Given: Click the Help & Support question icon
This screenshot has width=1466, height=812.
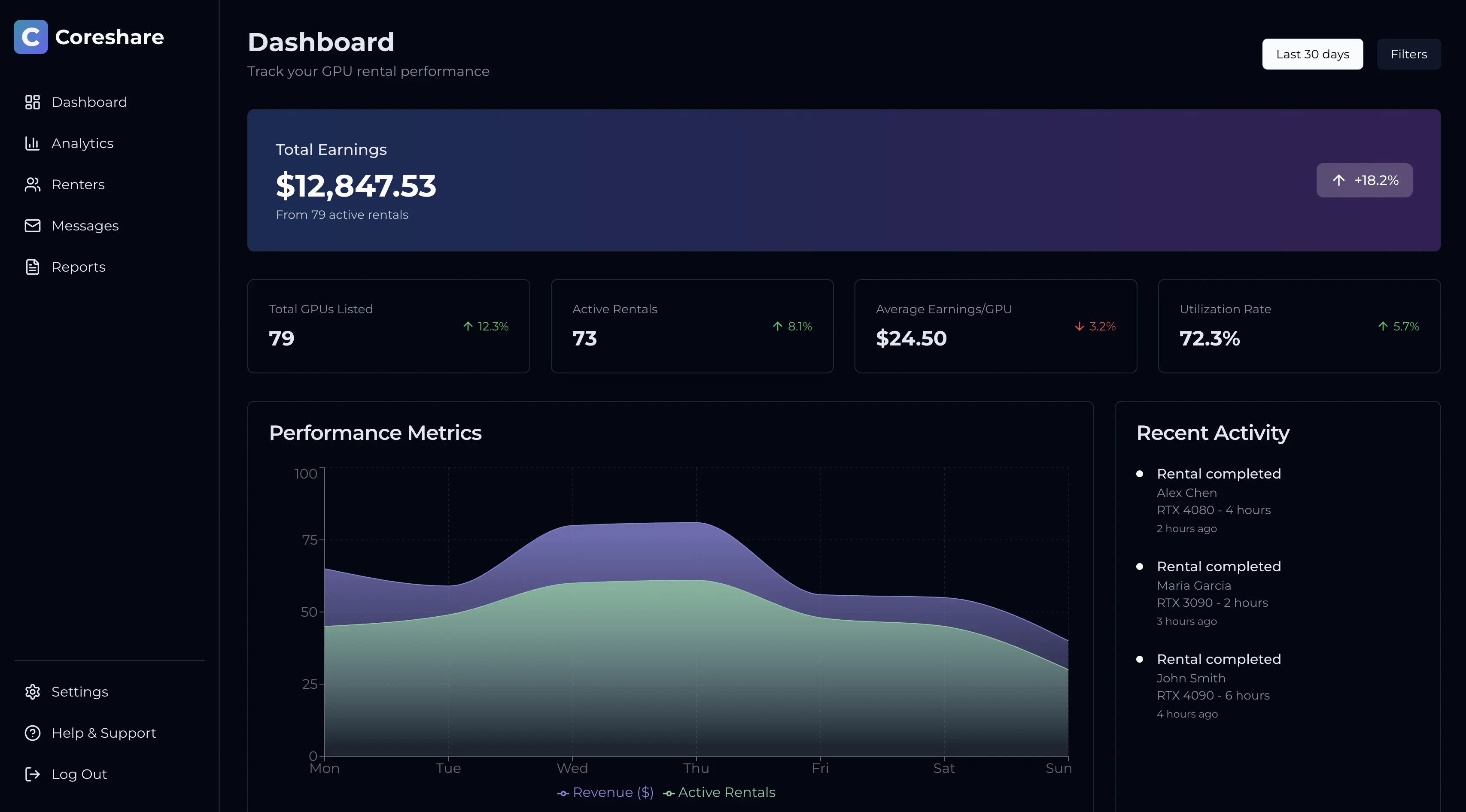Looking at the screenshot, I should pos(33,733).
